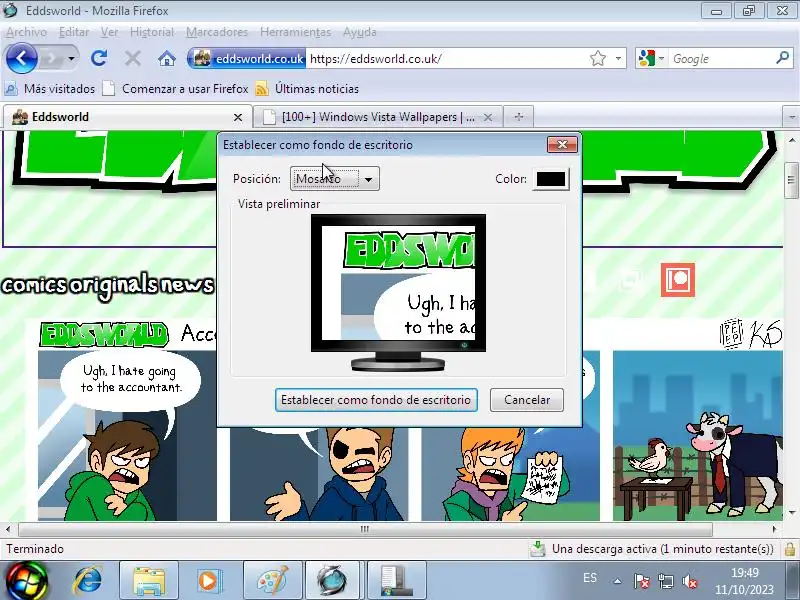This screenshot has height=600, width=800.
Task: Go to the home page icon
Action: [x=167, y=59]
